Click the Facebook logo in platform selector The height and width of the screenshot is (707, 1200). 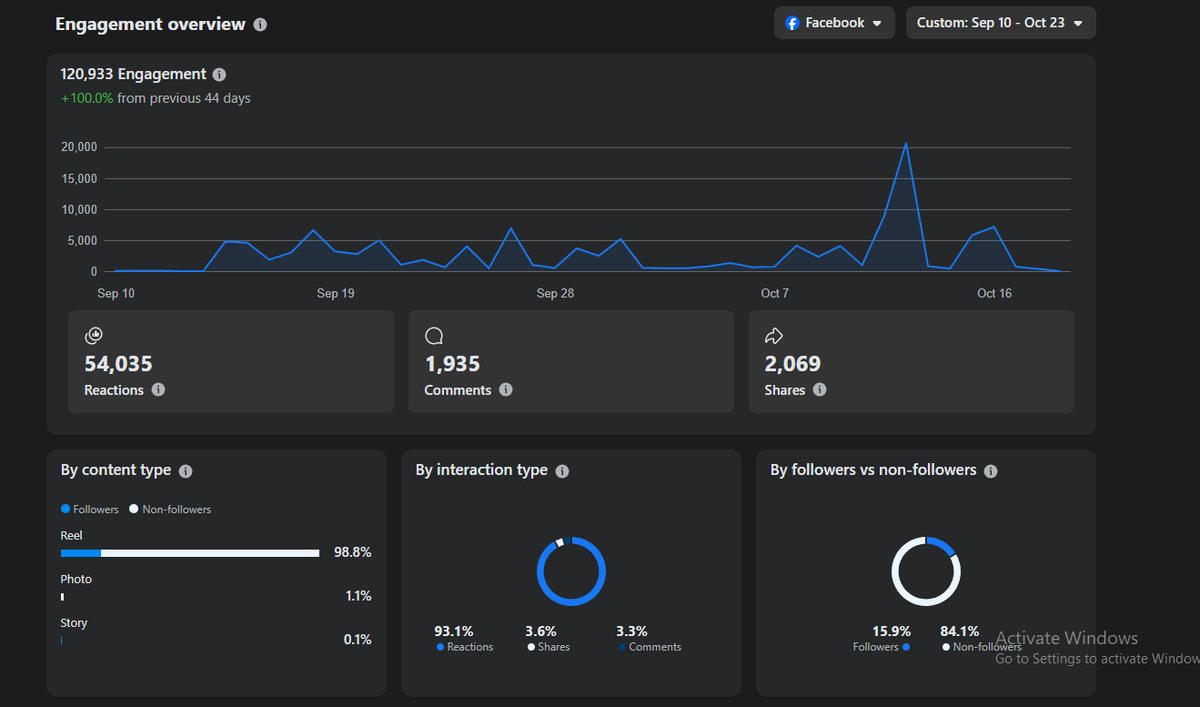(793, 23)
